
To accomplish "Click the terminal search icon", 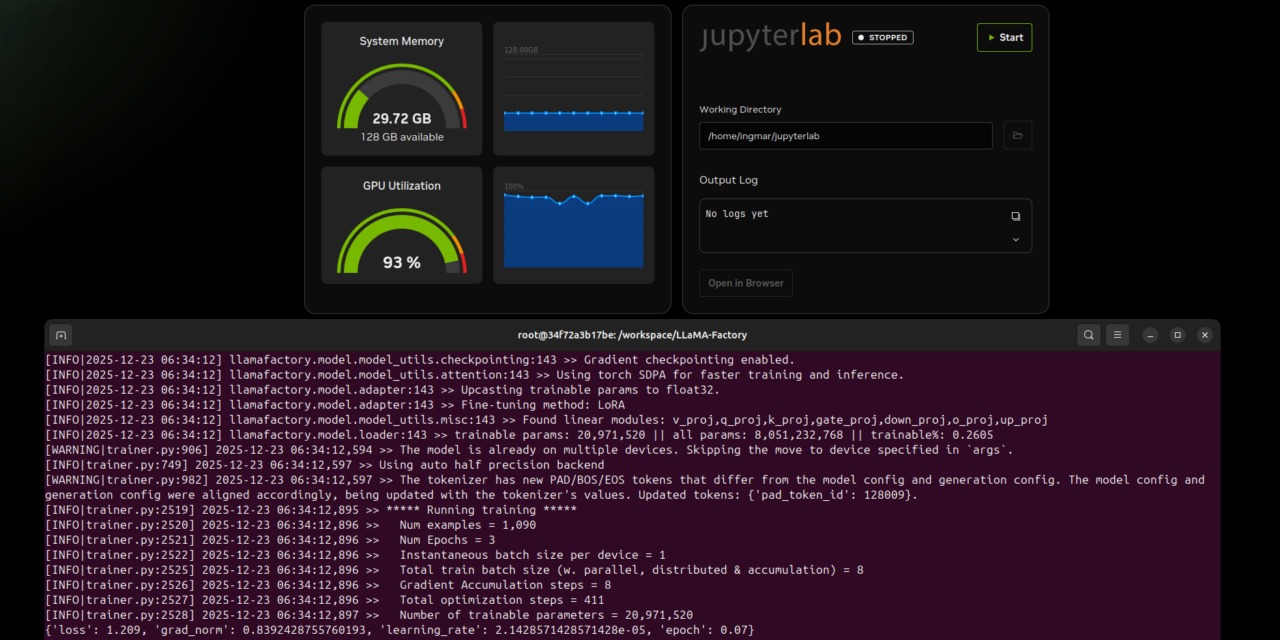I will [1088, 335].
